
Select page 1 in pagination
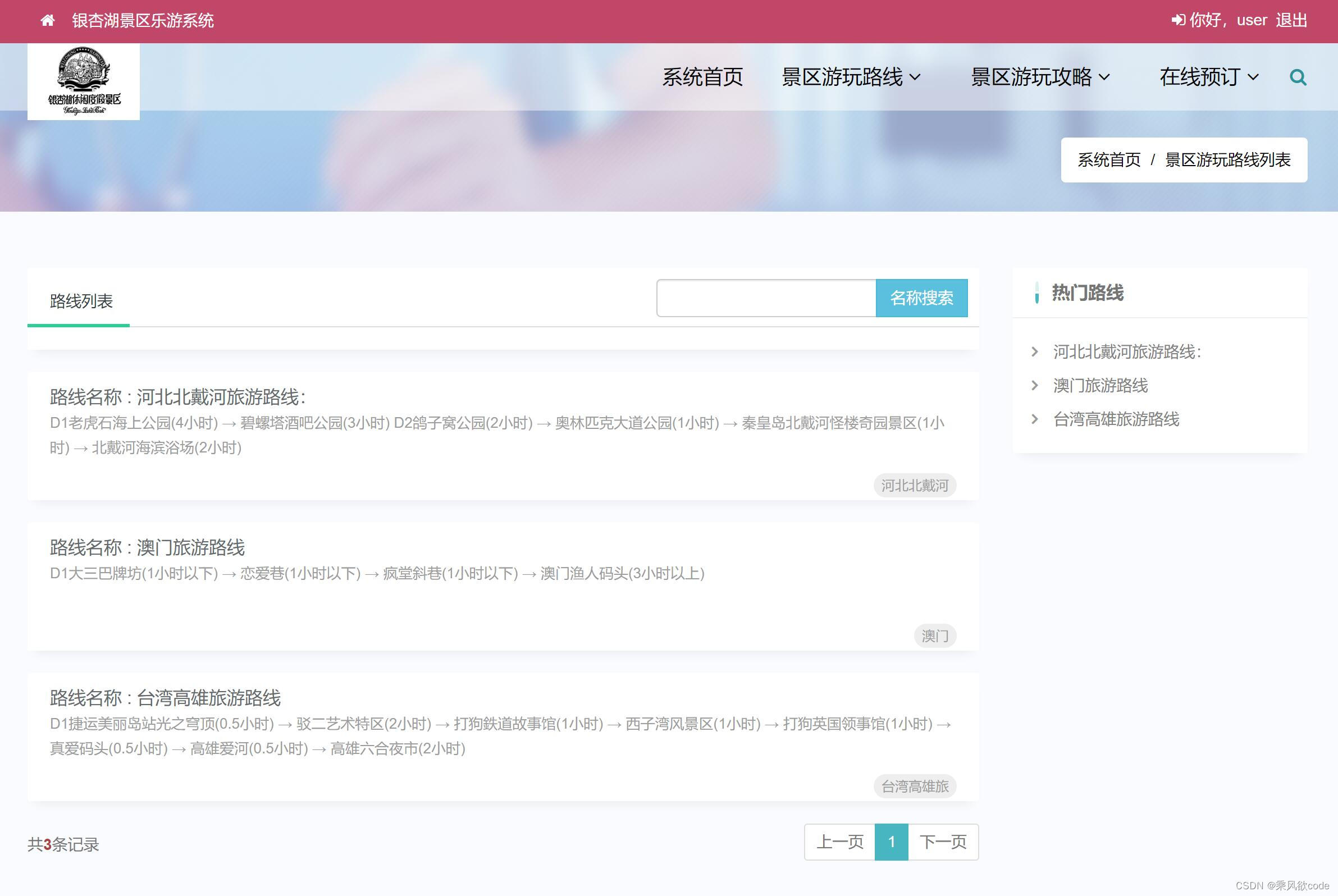tap(891, 842)
